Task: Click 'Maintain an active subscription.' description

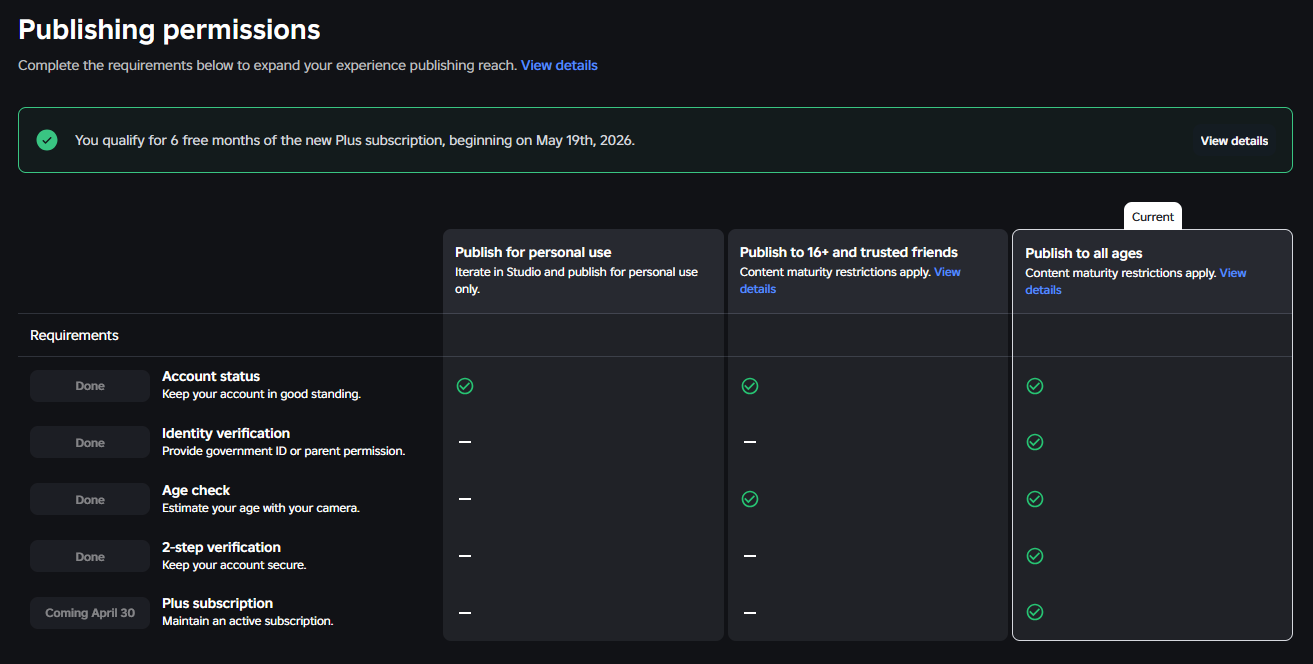Action: 247,621
